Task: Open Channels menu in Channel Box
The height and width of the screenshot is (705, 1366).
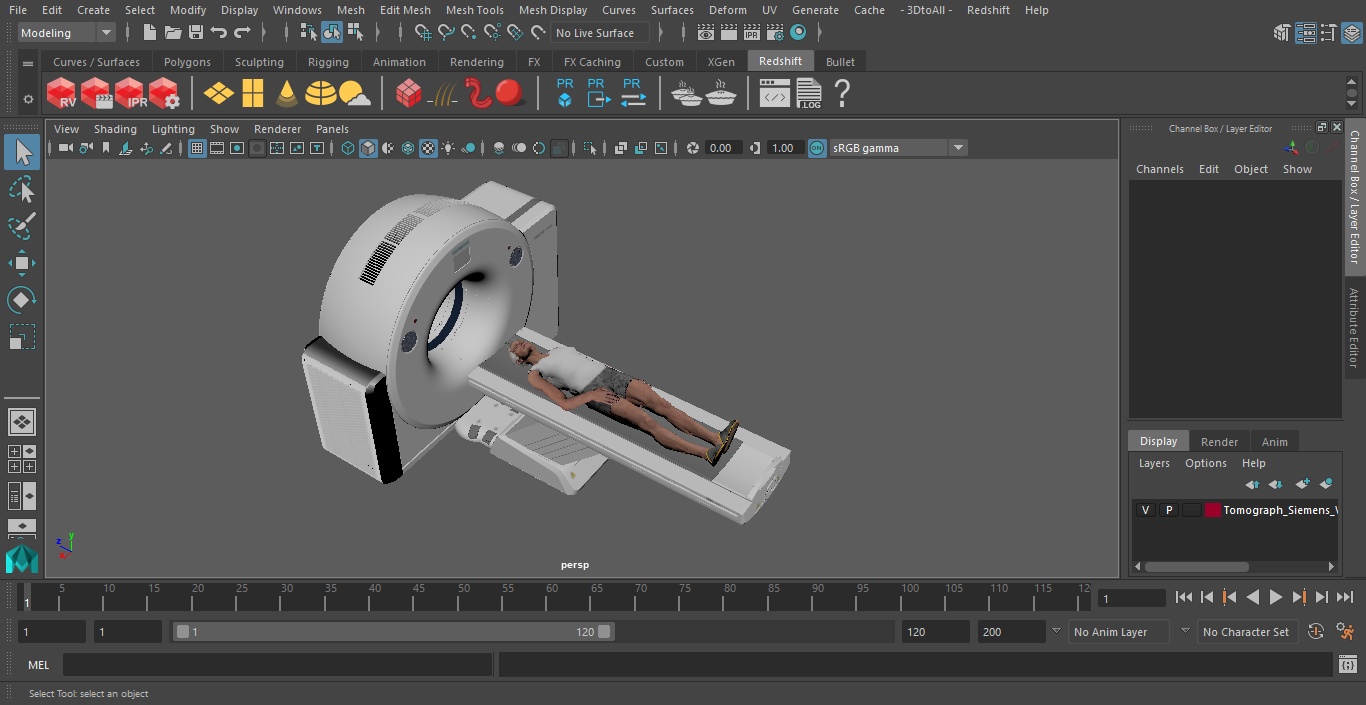Action: point(1160,169)
